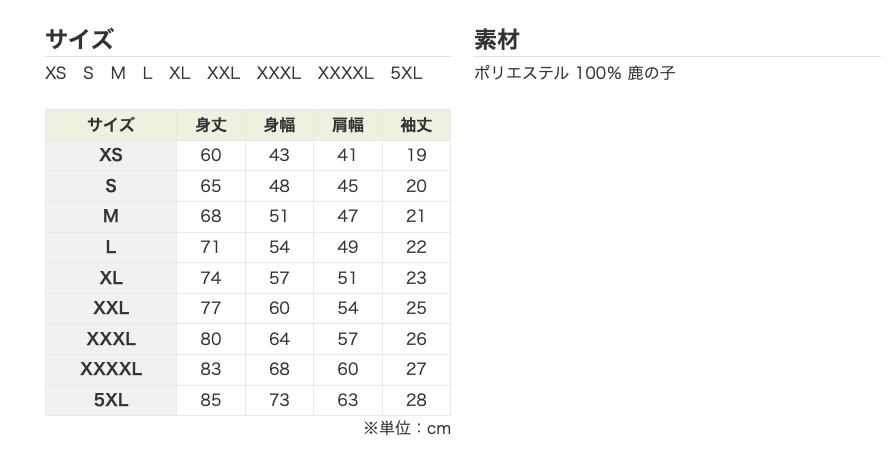Select the XL row label in the table
The width and height of the screenshot is (888, 452).
(x=111, y=278)
